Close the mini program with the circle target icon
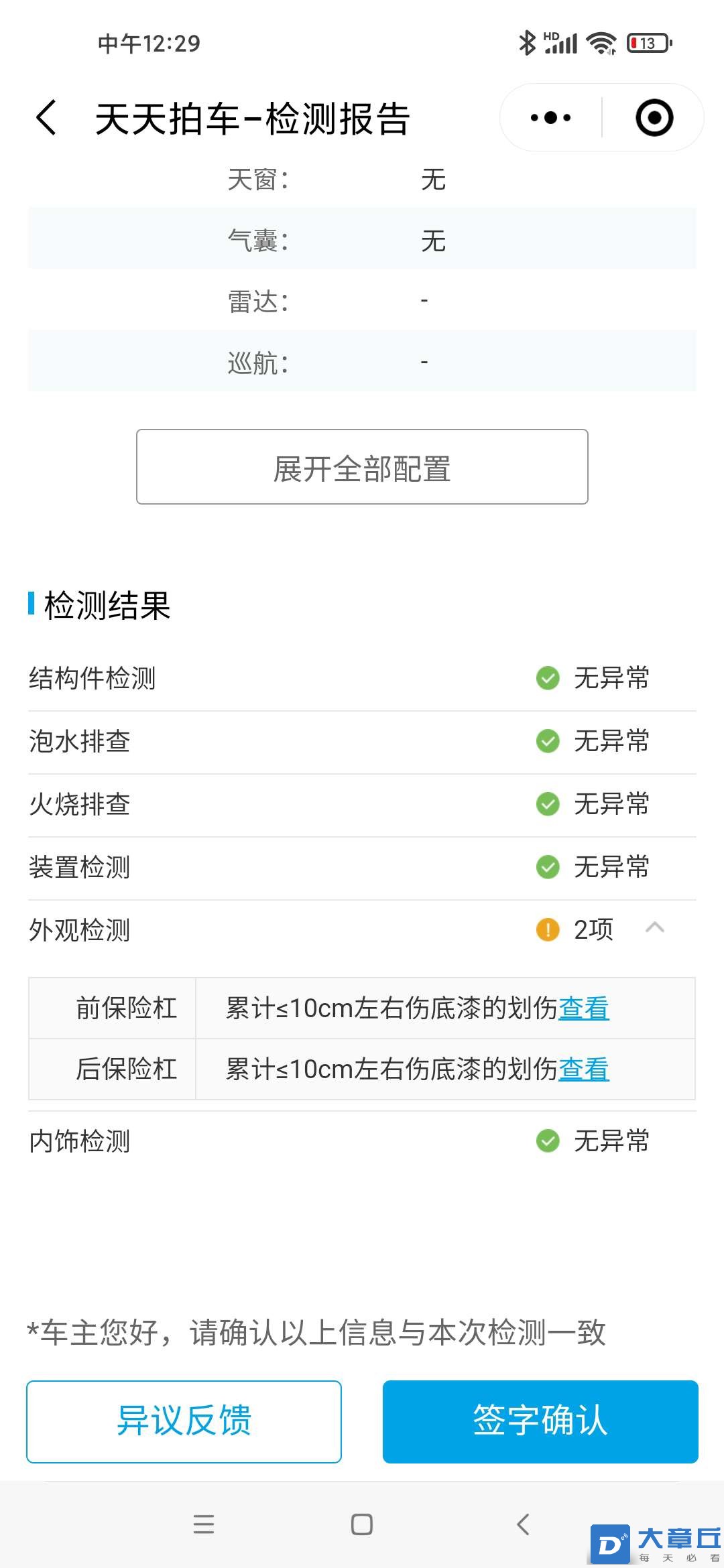Viewport: 724px width, 1568px height. [654, 118]
